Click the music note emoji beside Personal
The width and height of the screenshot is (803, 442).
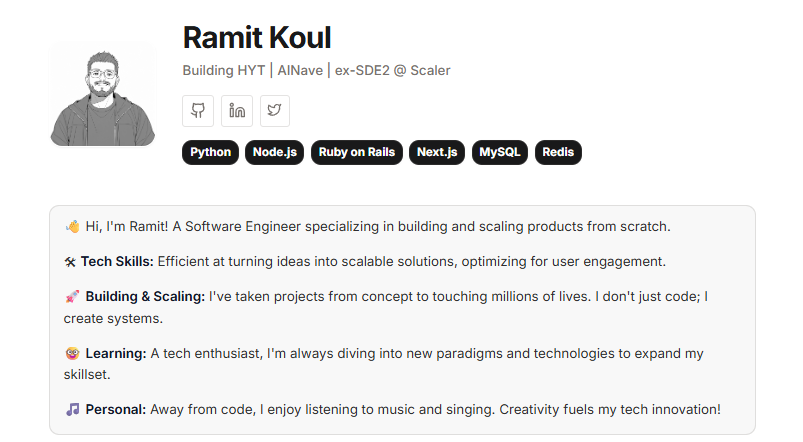click(x=72, y=410)
